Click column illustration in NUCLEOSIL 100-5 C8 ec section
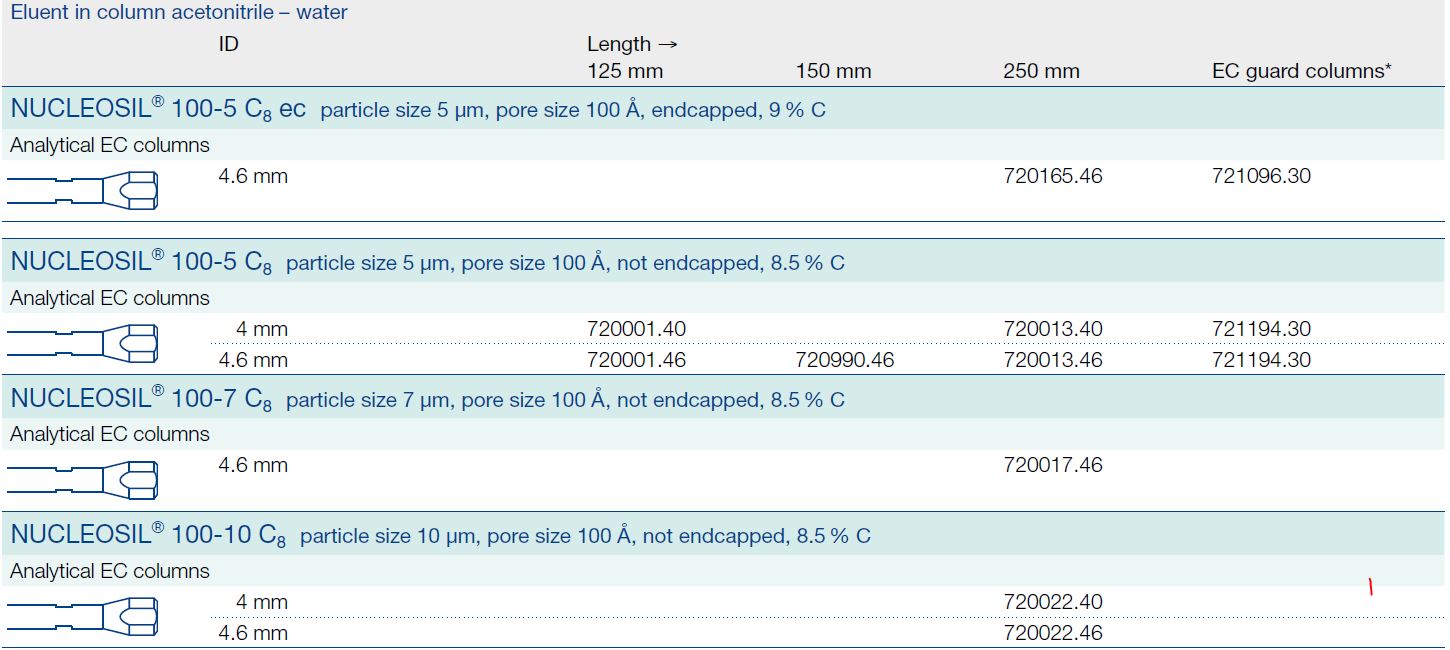The height and width of the screenshot is (650, 1450). [x=82, y=190]
